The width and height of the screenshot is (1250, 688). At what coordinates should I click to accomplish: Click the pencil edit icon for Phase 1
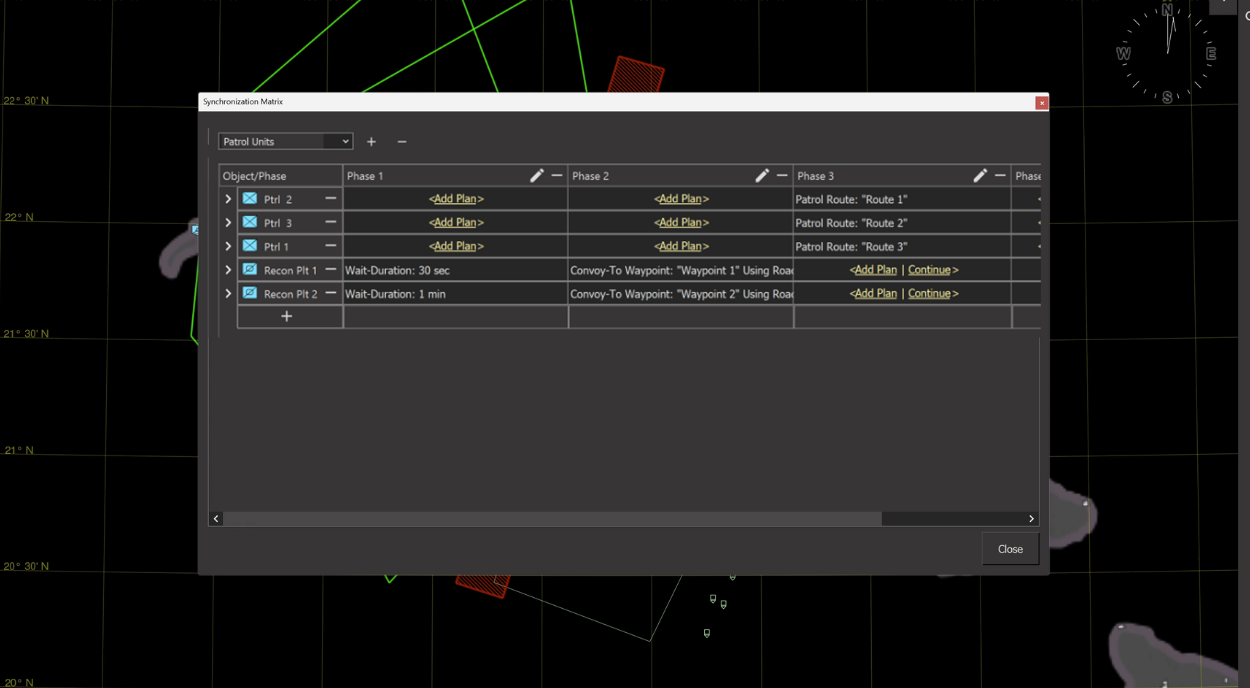coord(536,176)
